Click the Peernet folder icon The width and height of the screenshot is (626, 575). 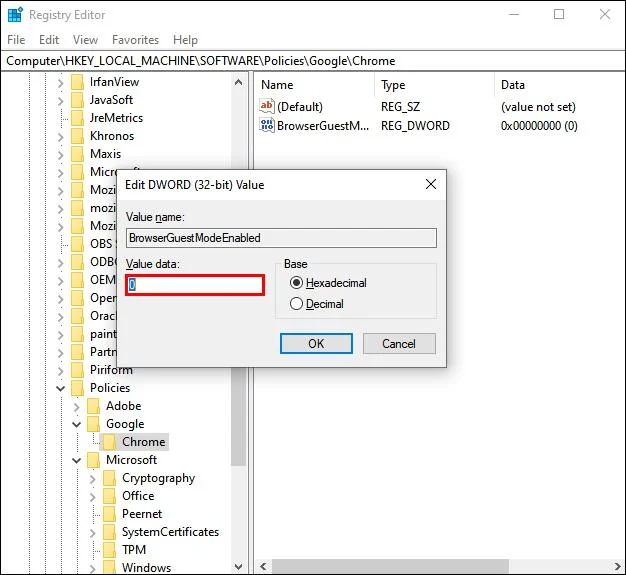tap(109, 514)
